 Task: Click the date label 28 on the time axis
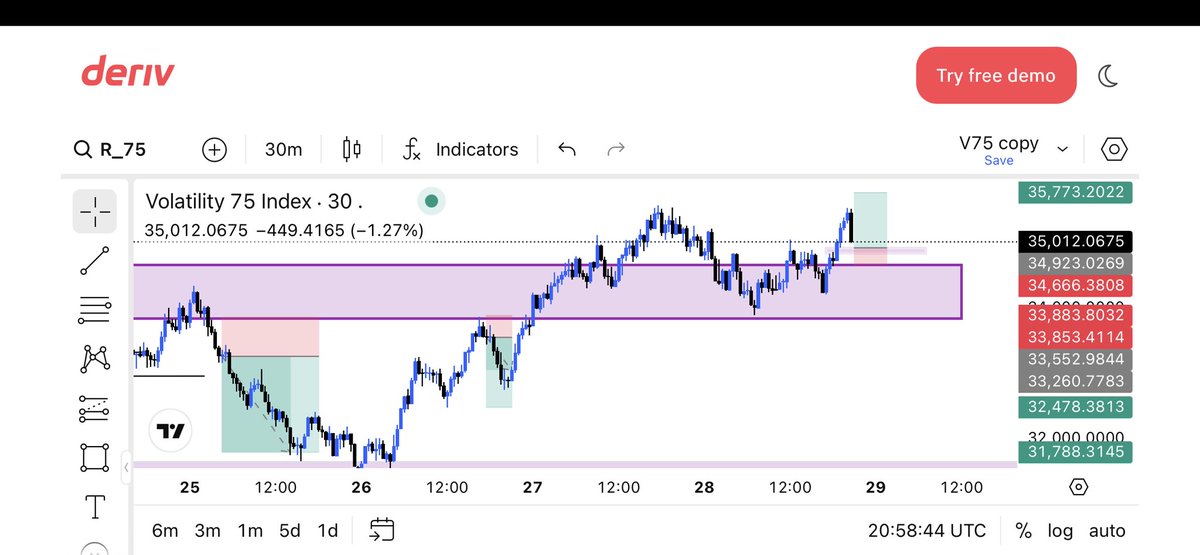704,488
